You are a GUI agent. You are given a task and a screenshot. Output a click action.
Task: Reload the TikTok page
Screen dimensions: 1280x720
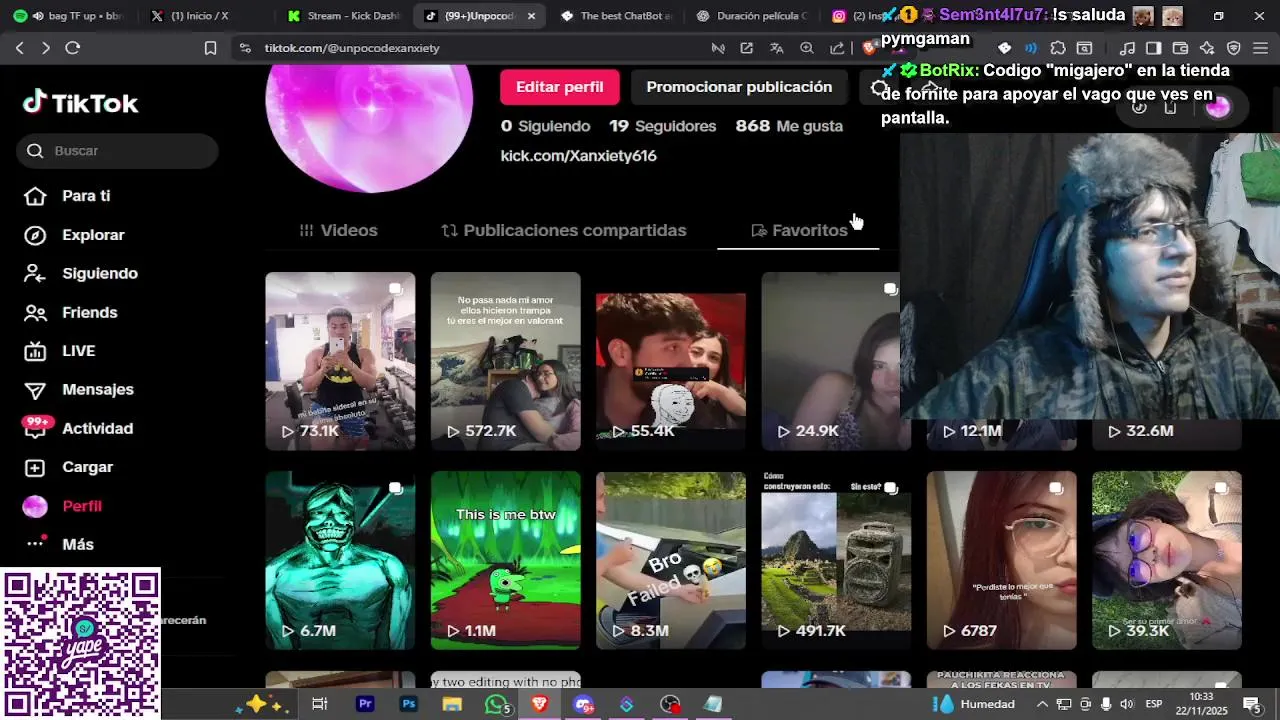[72, 48]
